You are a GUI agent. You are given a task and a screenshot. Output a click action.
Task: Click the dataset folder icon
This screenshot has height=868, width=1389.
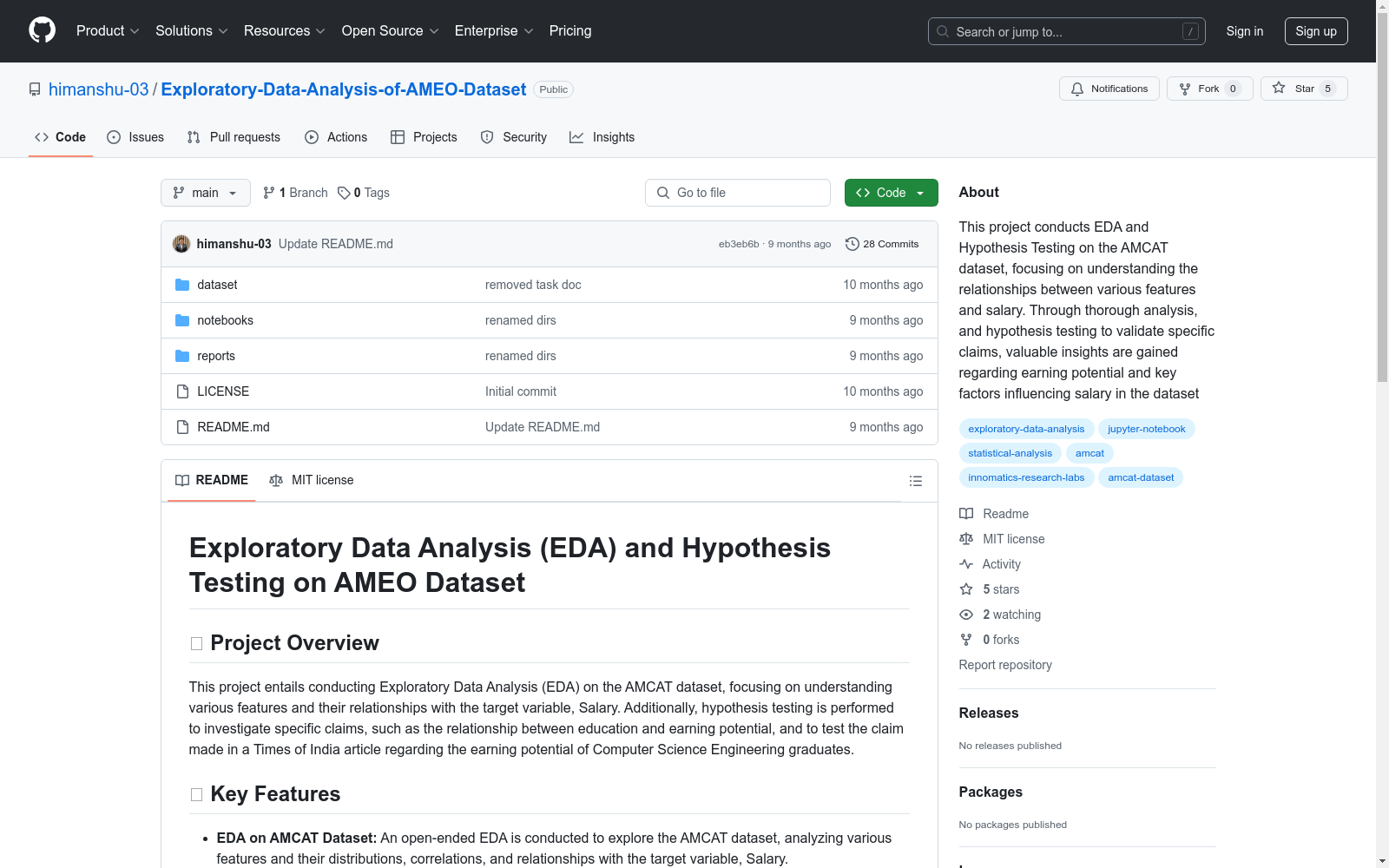click(x=182, y=285)
